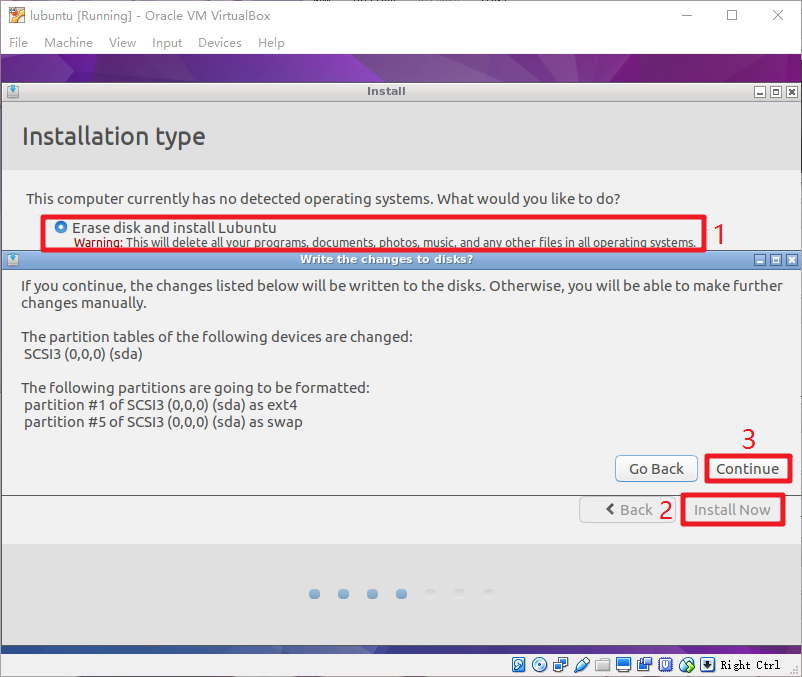Open the USB devices status icon
This screenshot has height=677, width=802.
582,665
